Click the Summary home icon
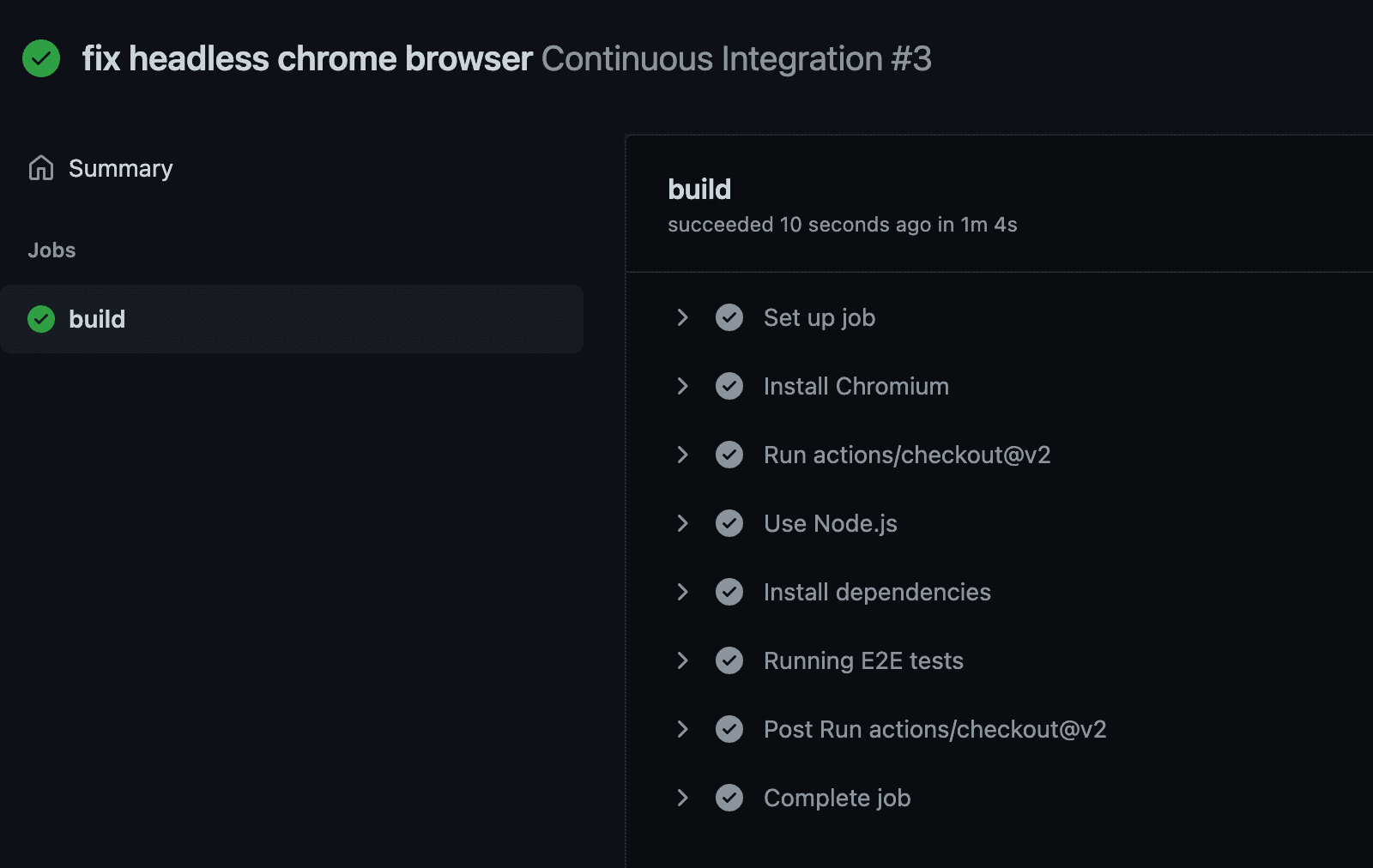This screenshot has width=1373, height=868. 41,168
